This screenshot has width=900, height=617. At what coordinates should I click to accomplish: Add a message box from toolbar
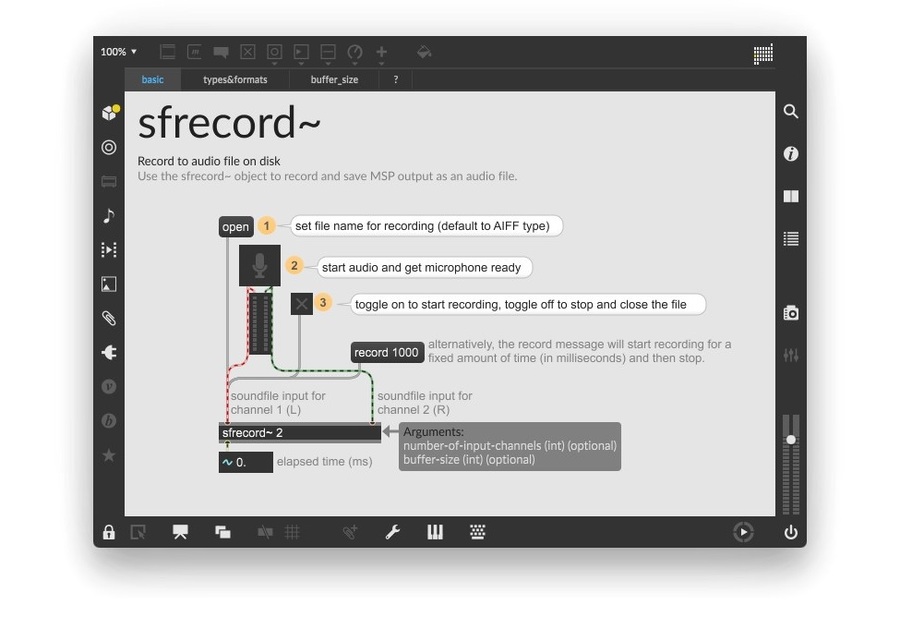click(195, 52)
